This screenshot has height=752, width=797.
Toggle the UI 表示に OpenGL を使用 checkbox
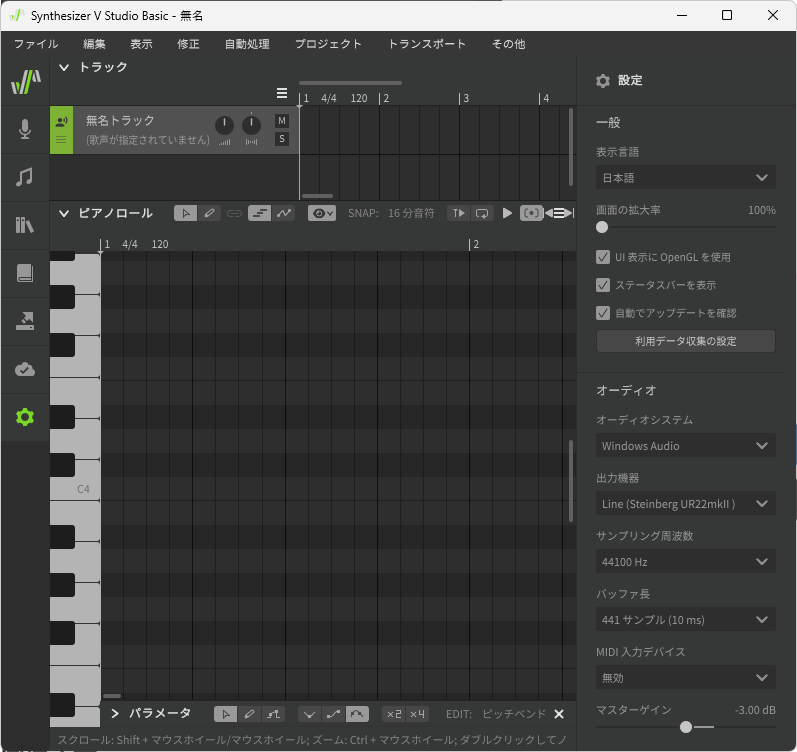603,257
